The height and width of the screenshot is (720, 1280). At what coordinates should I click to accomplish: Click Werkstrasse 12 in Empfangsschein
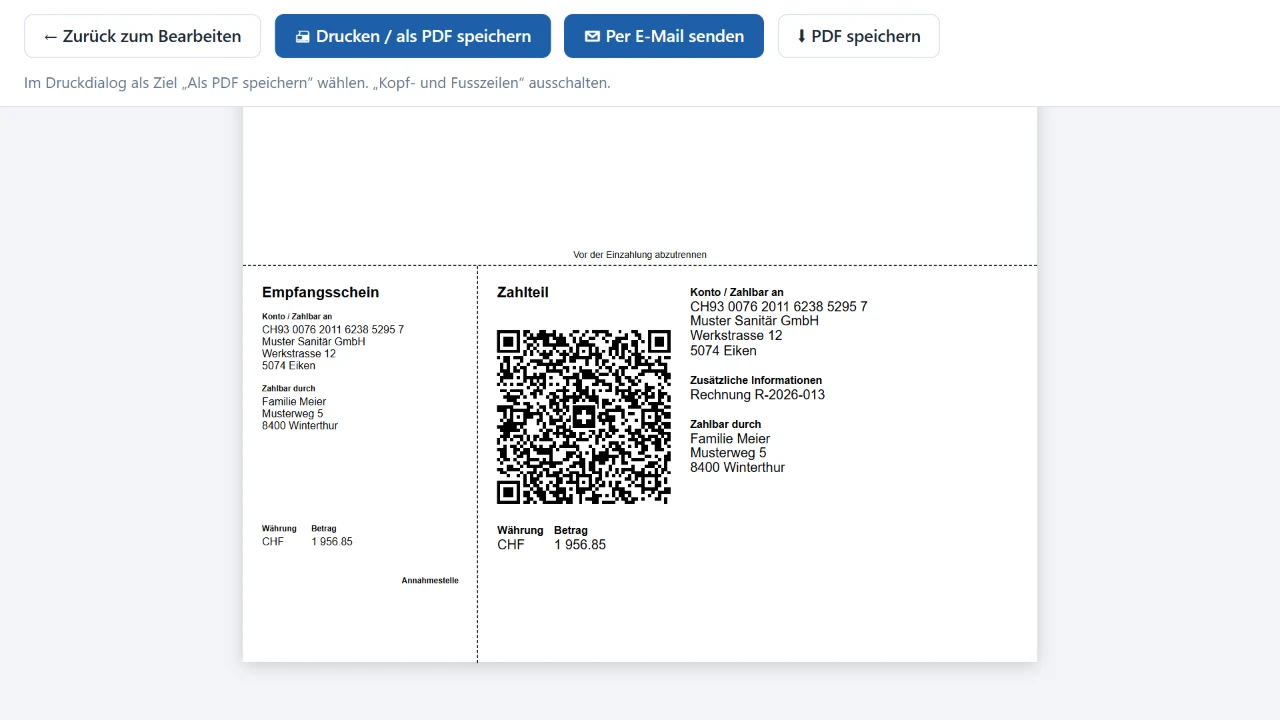(x=299, y=353)
